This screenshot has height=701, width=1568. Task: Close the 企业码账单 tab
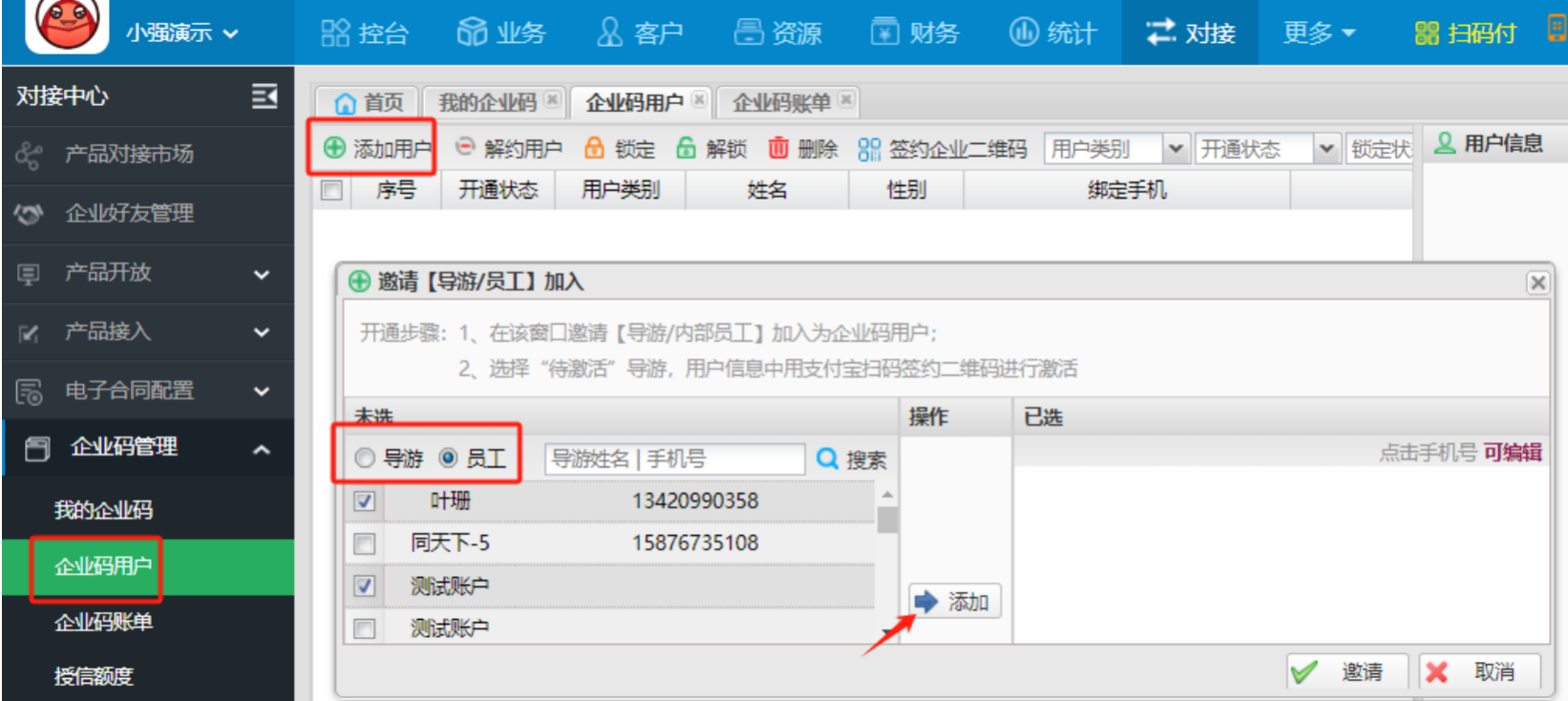coord(846,99)
